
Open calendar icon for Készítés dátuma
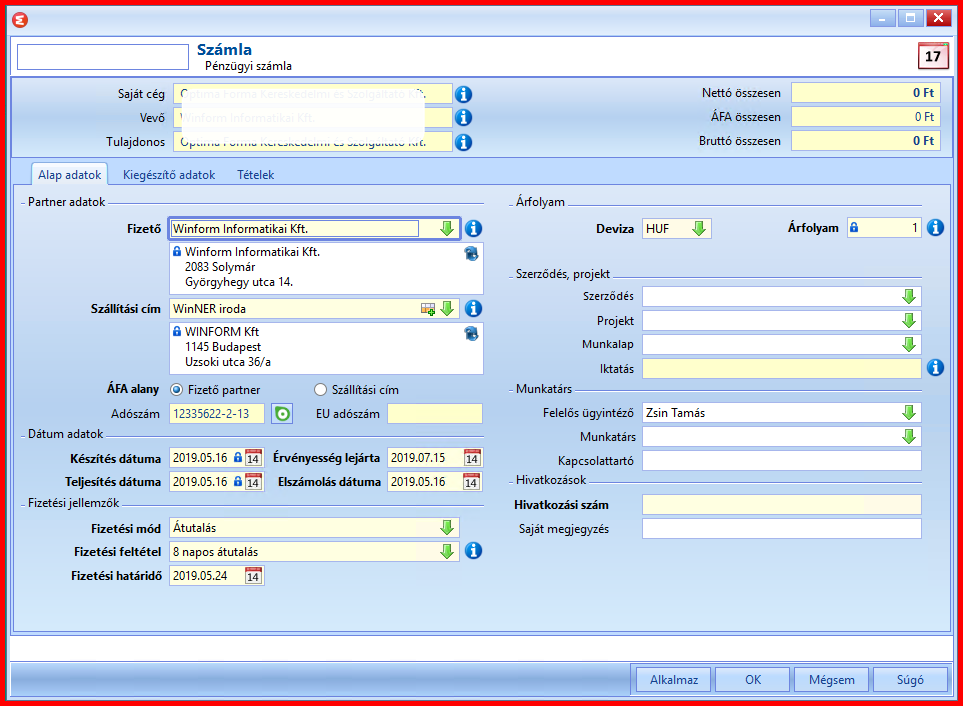coord(253,458)
